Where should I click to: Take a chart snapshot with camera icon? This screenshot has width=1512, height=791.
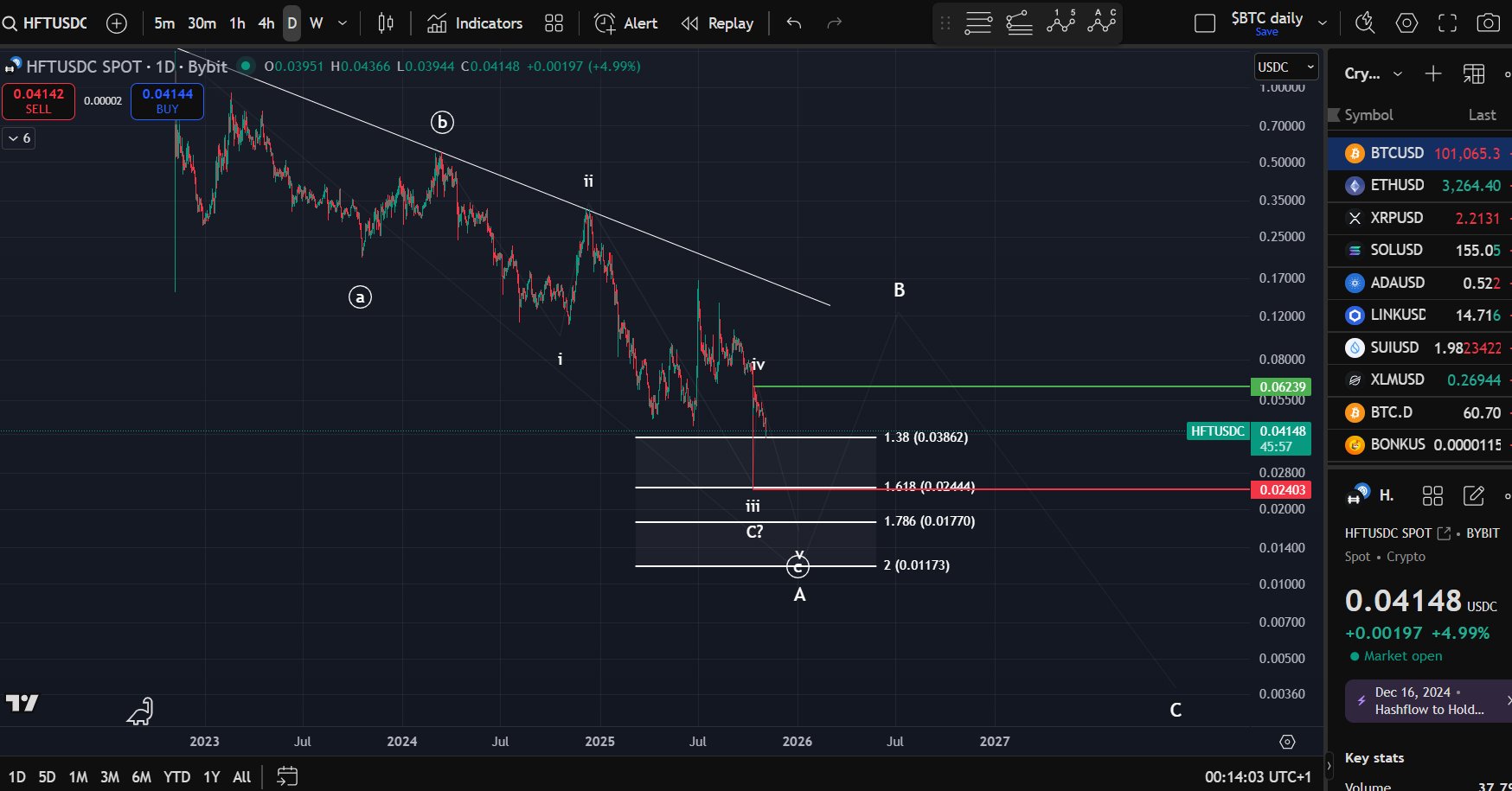pos(1489,23)
